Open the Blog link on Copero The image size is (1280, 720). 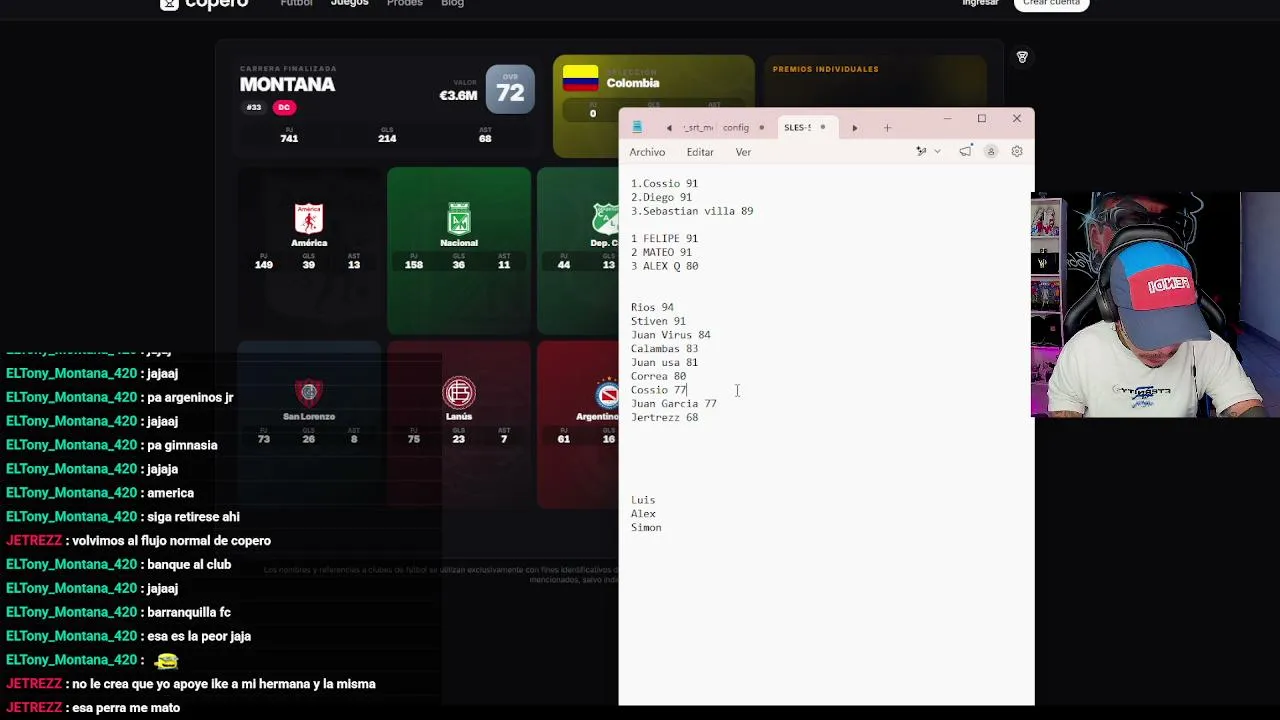pos(452,3)
